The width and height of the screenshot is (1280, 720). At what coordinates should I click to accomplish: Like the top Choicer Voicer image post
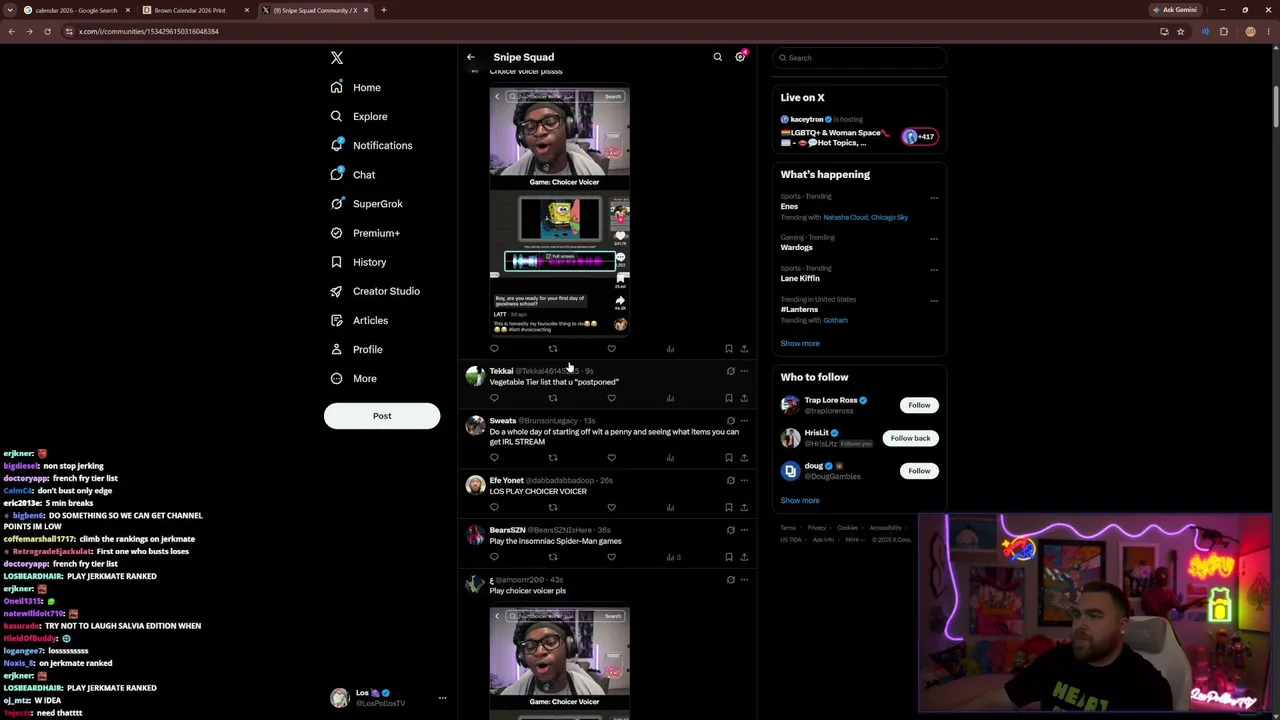[612, 349]
